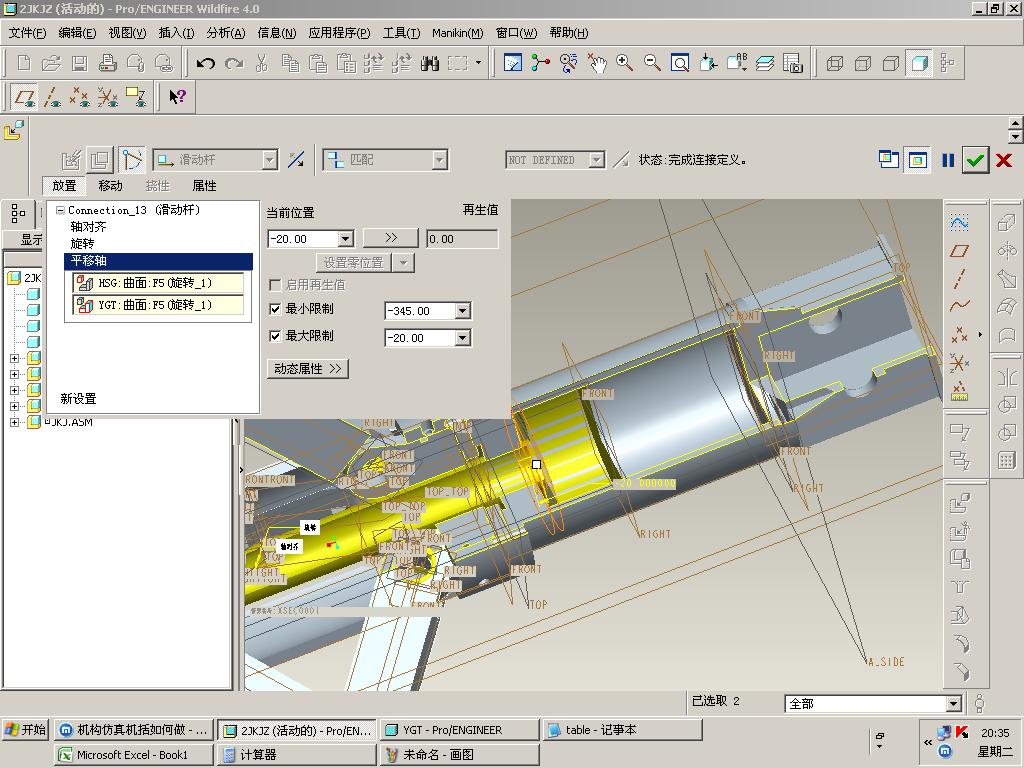Toggle datum points display
This screenshot has width=1024, height=768.
(x=80, y=97)
